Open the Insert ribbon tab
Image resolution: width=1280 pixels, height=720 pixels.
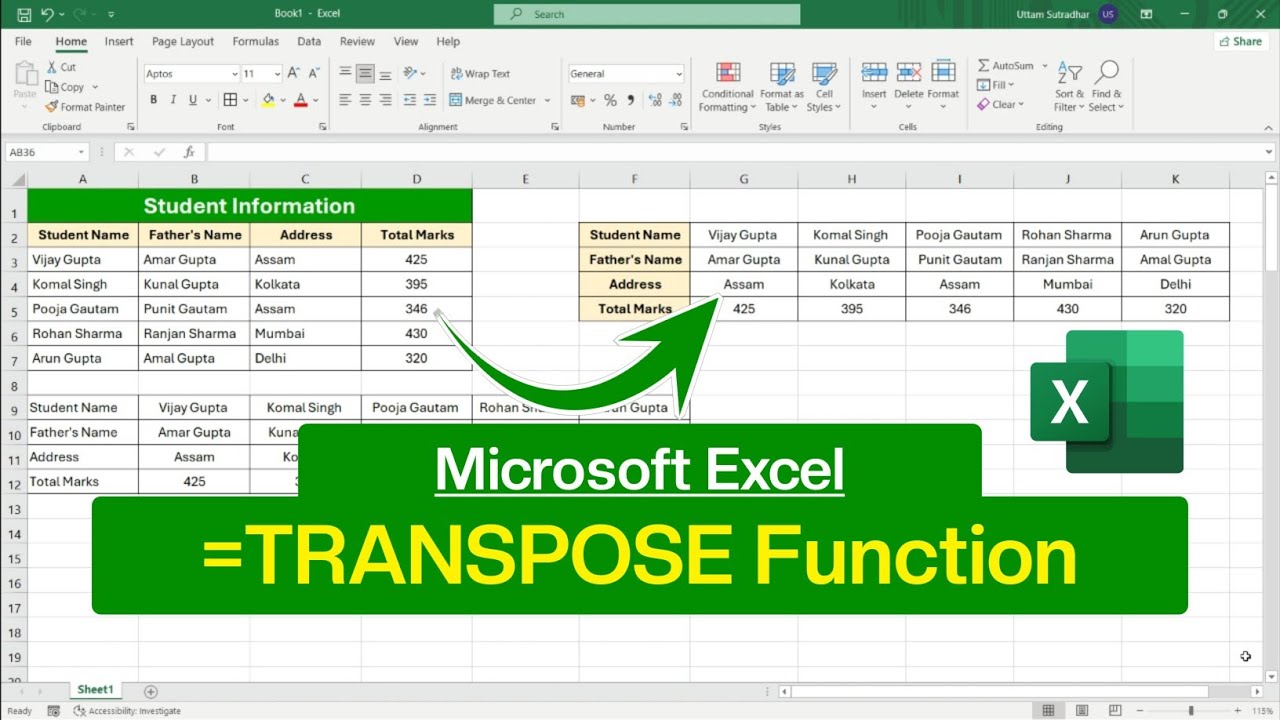(119, 41)
